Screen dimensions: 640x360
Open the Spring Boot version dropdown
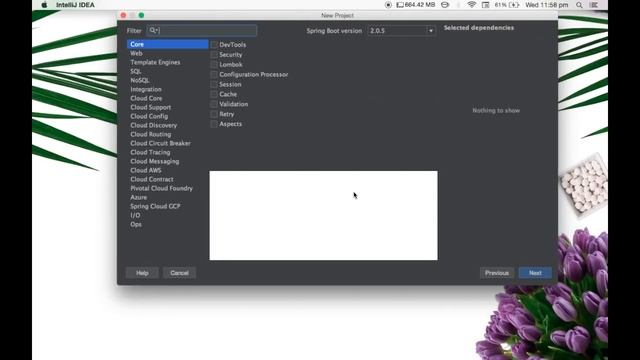click(x=401, y=31)
